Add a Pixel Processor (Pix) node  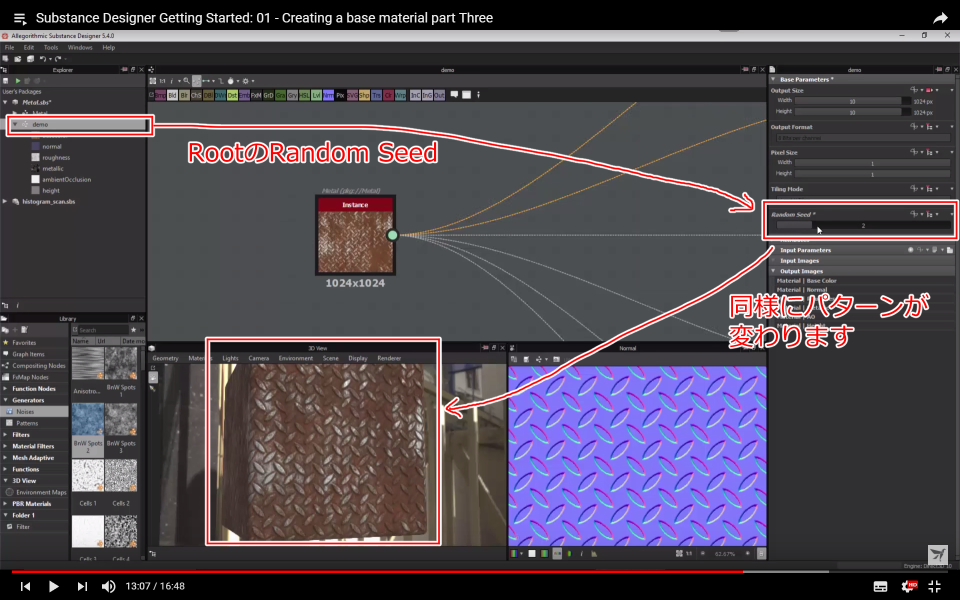click(340, 95)
